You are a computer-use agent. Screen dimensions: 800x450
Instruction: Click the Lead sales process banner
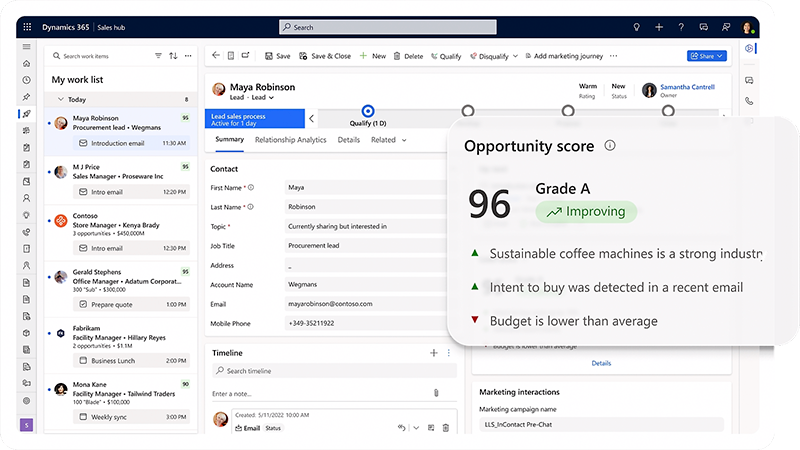255,119
